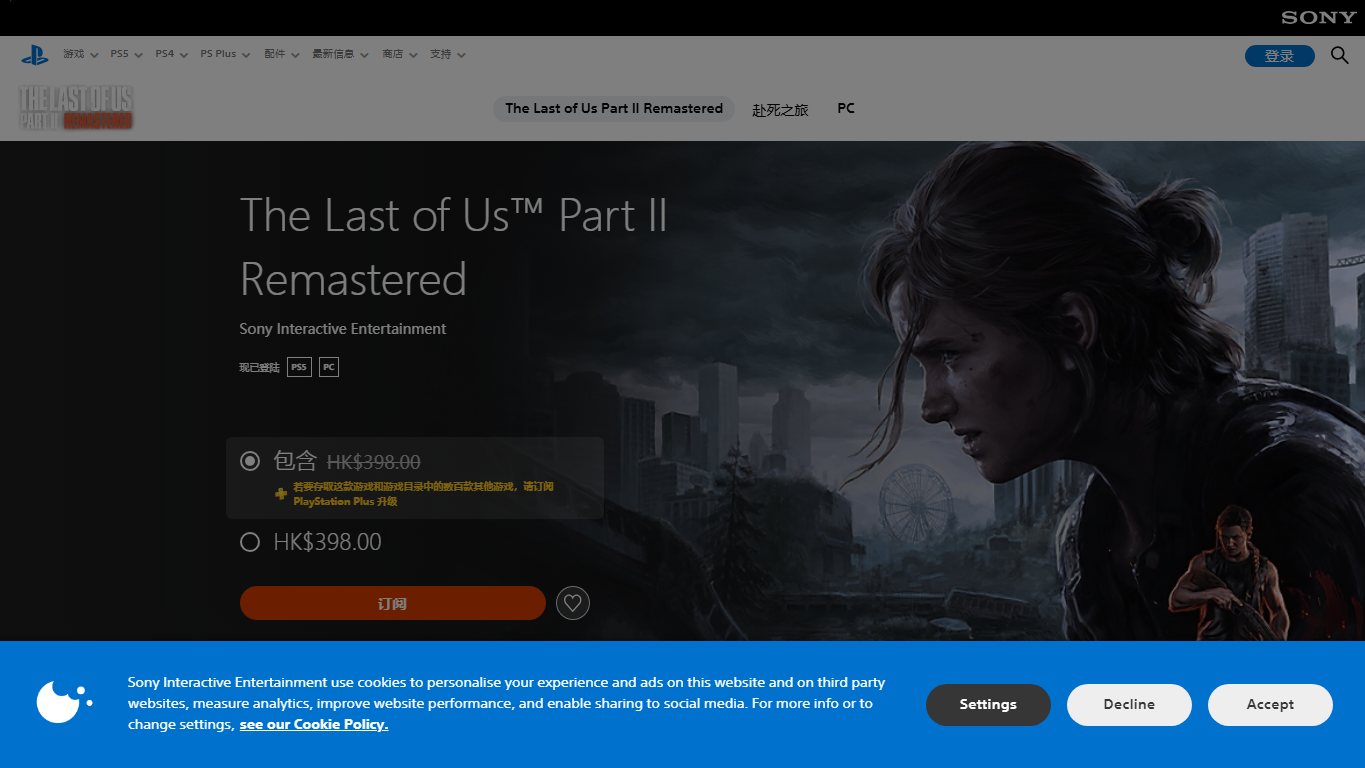This screenshot has height=768, width=1365.
Task: Expand the PS4 navigation dropdown
Action: (171, 54)
